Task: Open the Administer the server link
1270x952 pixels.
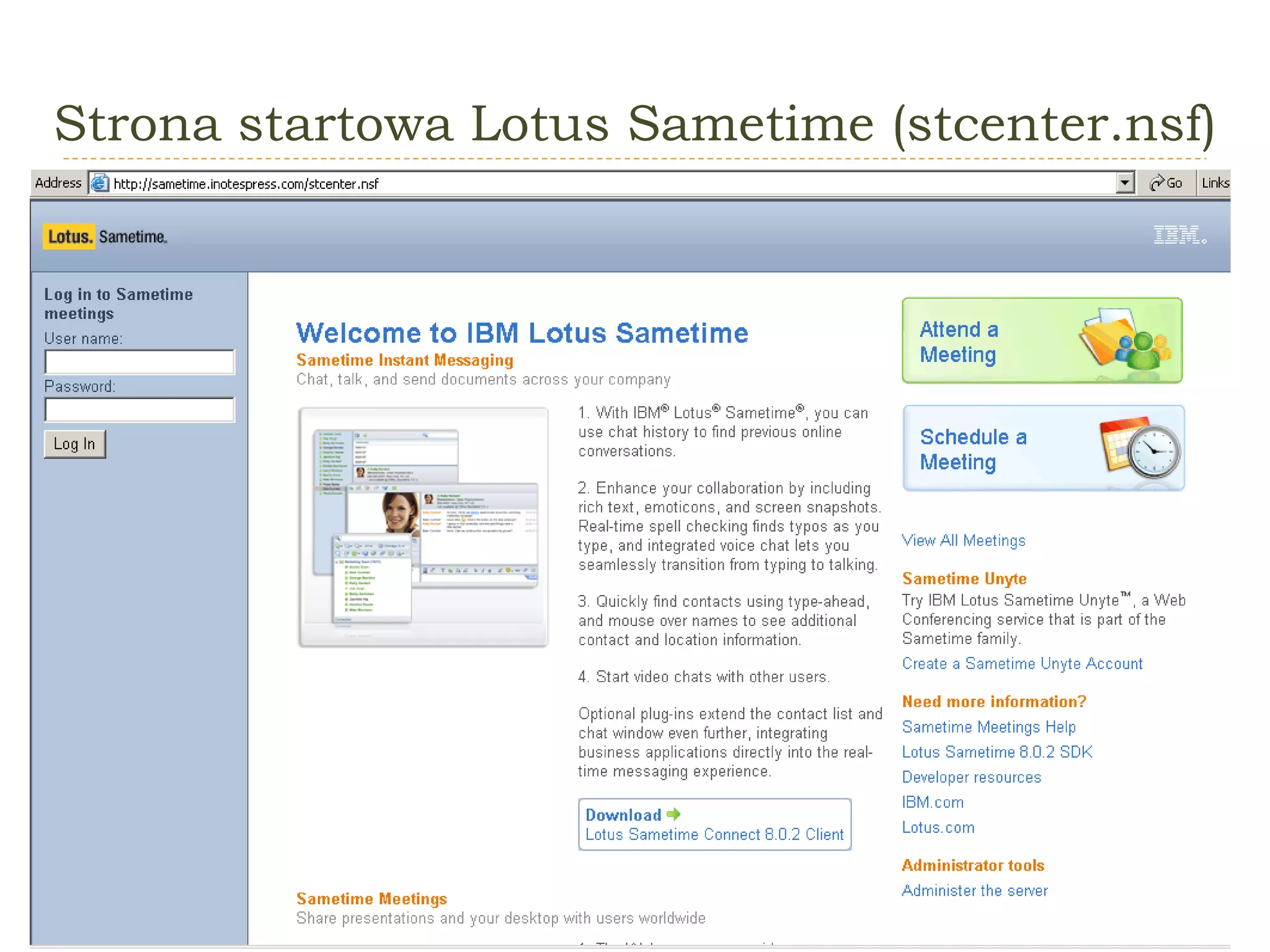Action: tap(974, 891)
